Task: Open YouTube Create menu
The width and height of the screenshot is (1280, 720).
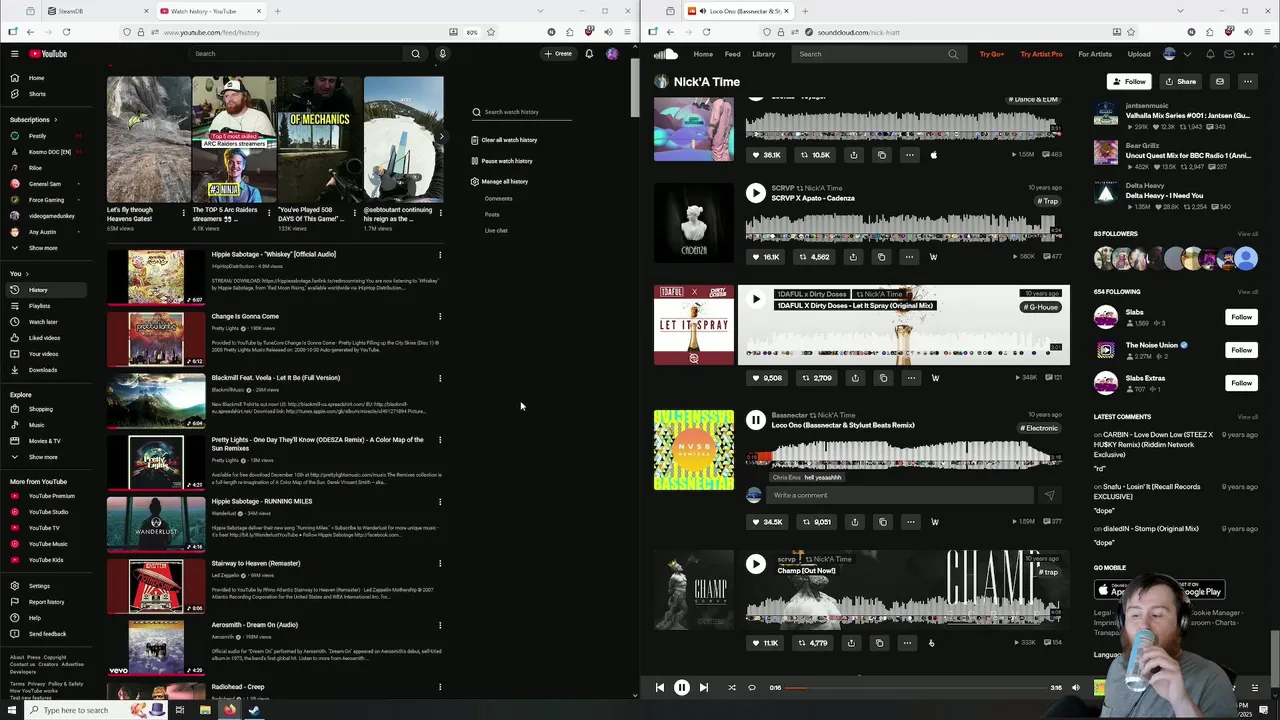Action: (558, 54)
